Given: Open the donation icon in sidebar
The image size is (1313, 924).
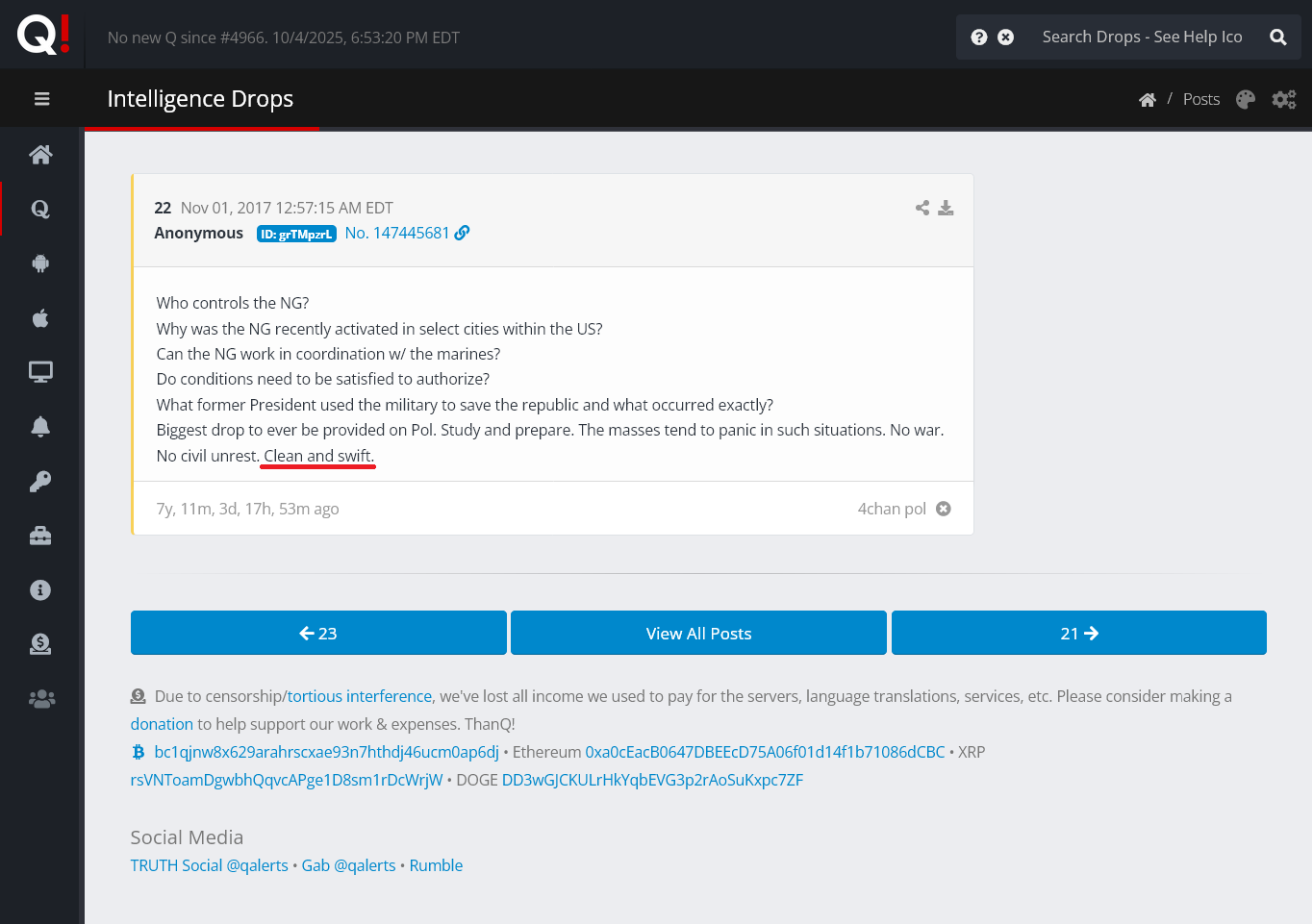Looking at the screenshot, I should [x=40, y=644].
